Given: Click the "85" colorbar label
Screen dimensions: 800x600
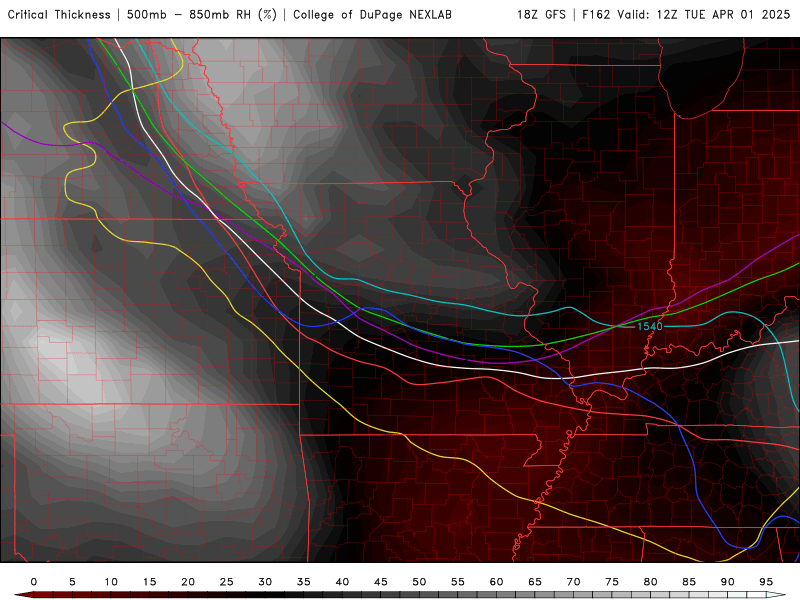Looking at the screenshot, I should (x=689, y=582).
